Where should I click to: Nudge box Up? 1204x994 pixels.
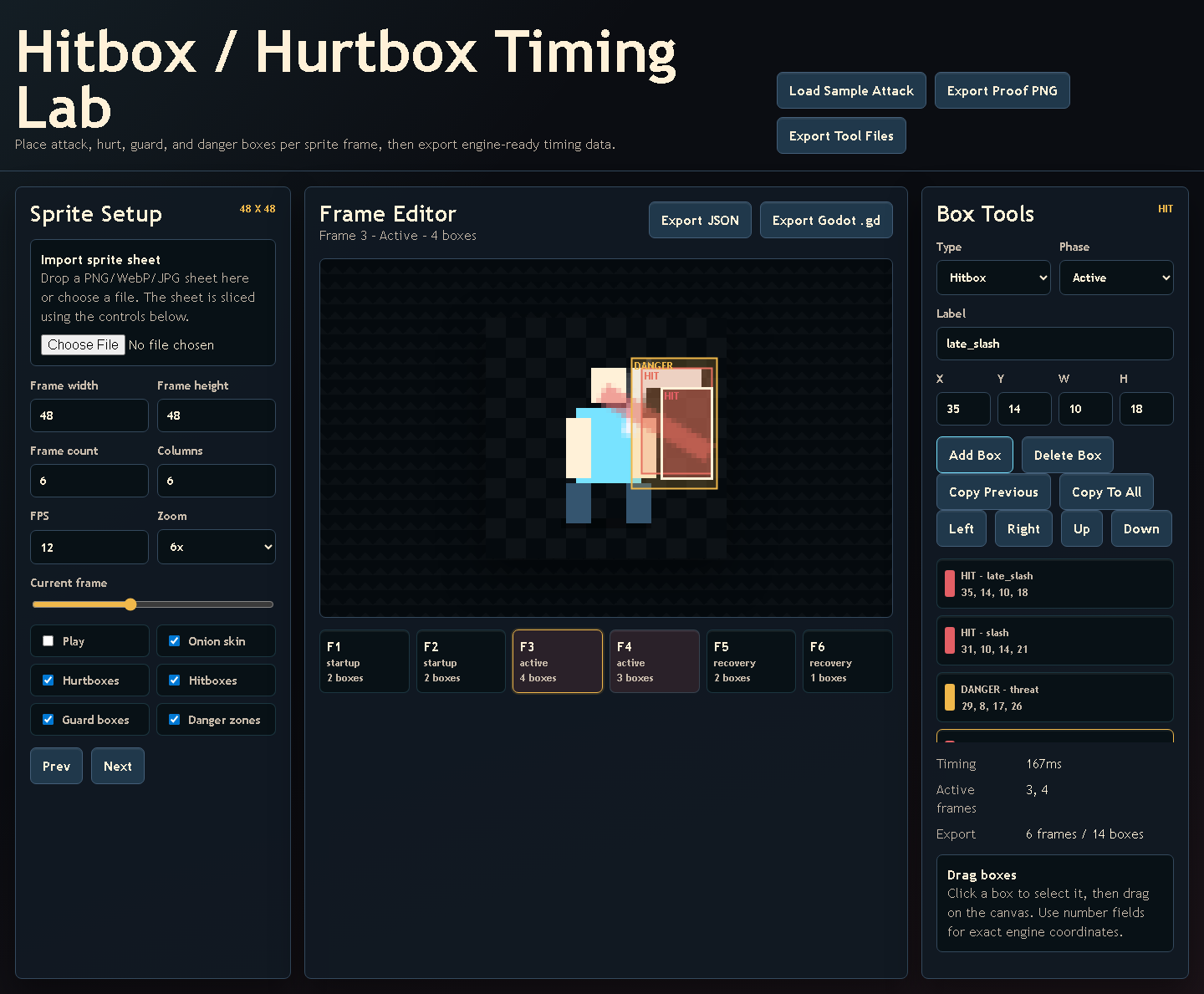coord(1082,528)
